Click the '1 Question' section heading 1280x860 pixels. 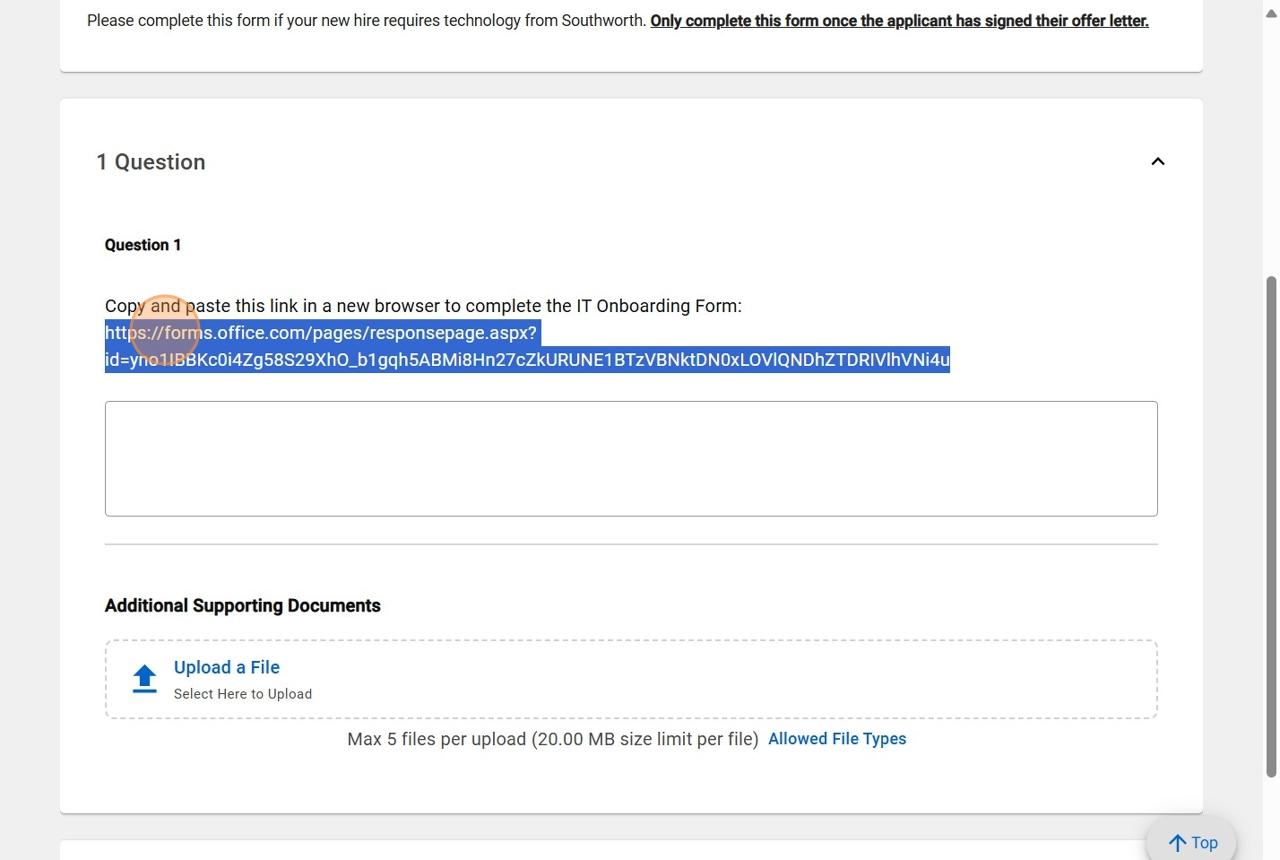(x=151, y=162)
